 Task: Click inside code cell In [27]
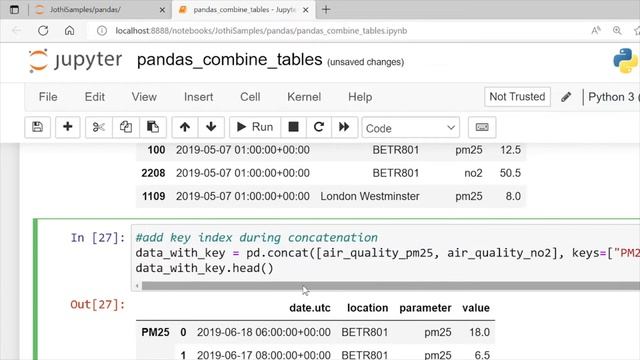[386, 253]
